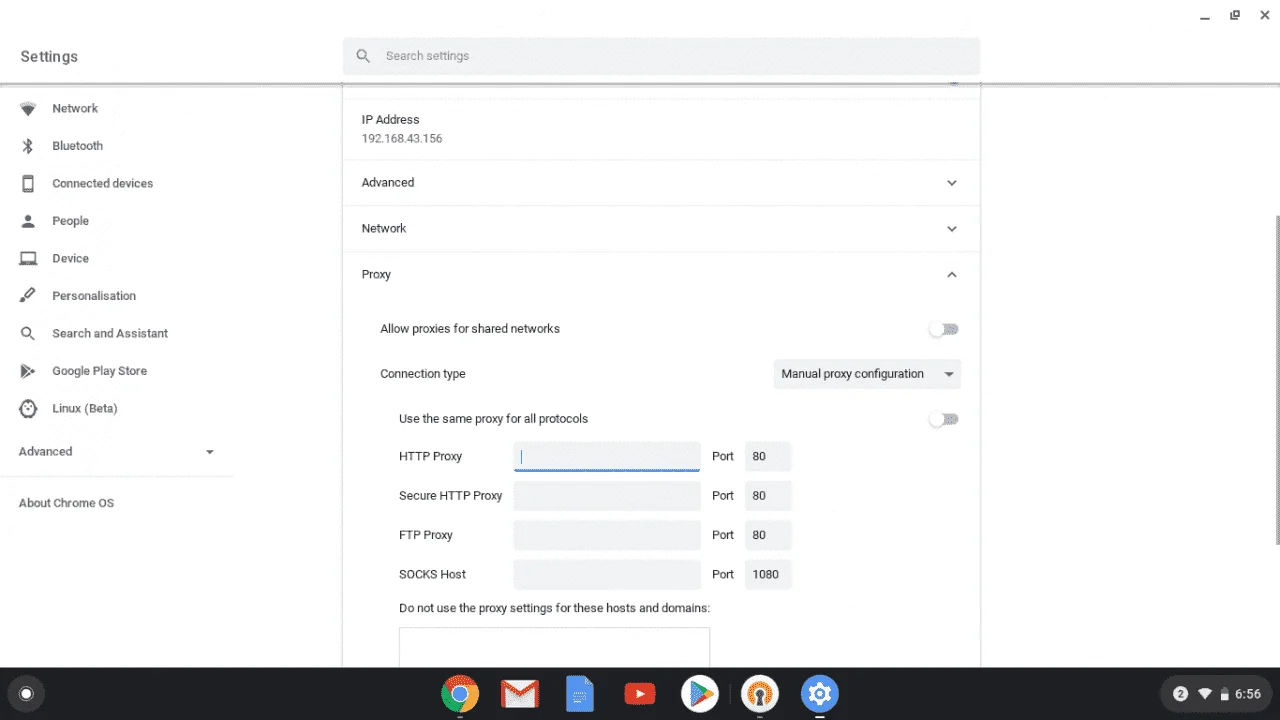
Task: Click the Personalisation brush icon
Action: (29, 296)
